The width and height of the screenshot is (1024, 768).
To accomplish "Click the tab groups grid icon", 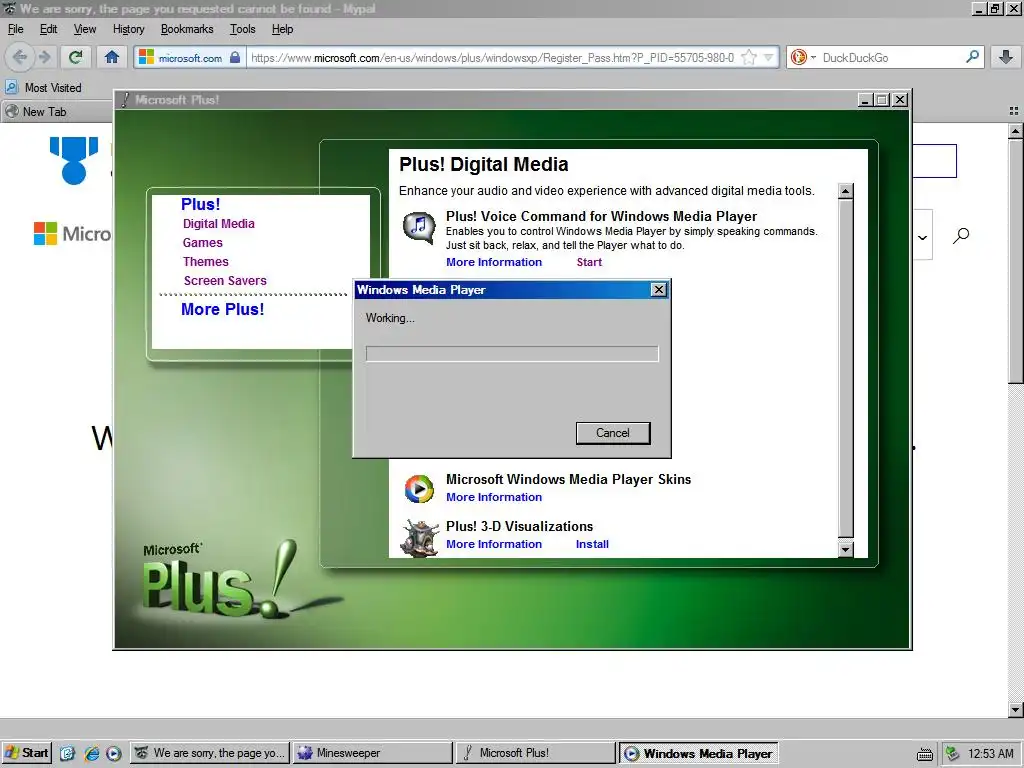I will pos(1014,112).
